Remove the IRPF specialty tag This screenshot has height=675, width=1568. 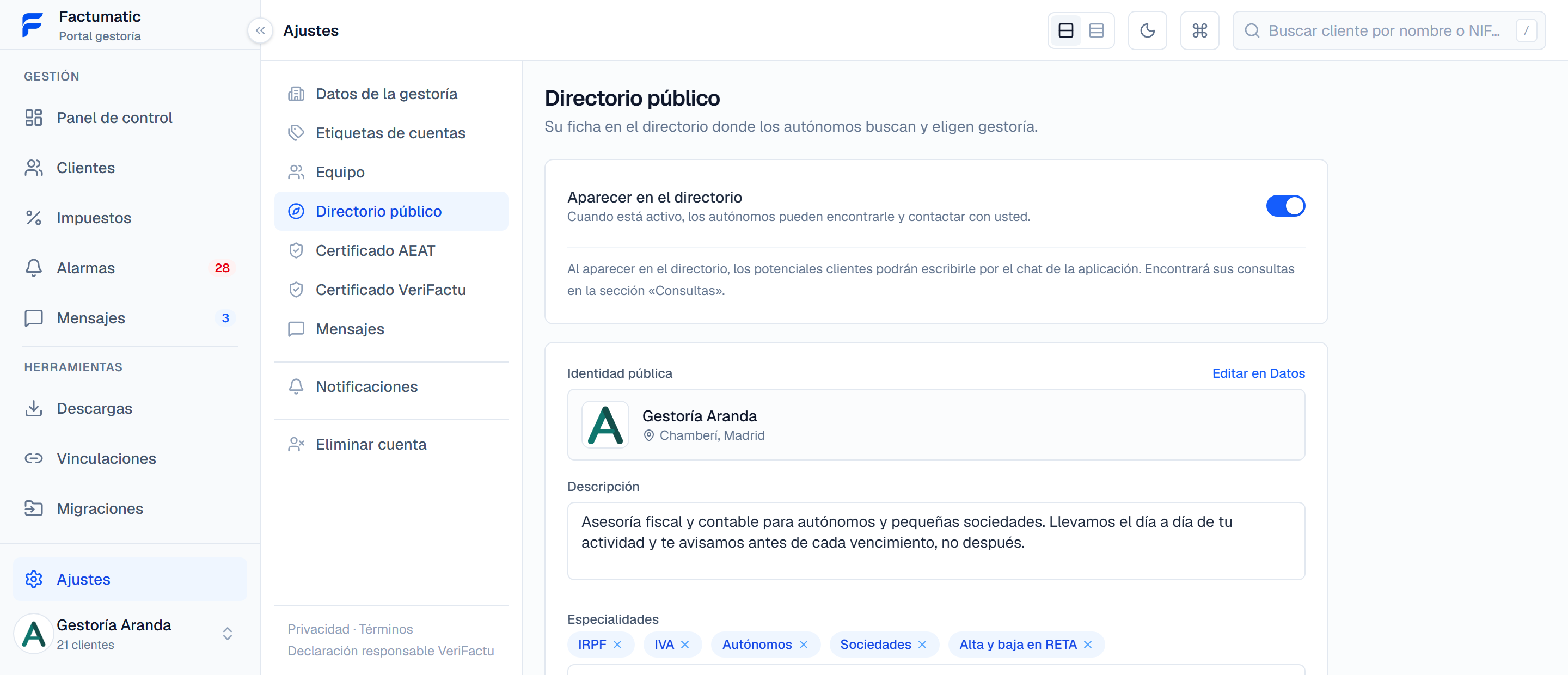coord(617,645)
